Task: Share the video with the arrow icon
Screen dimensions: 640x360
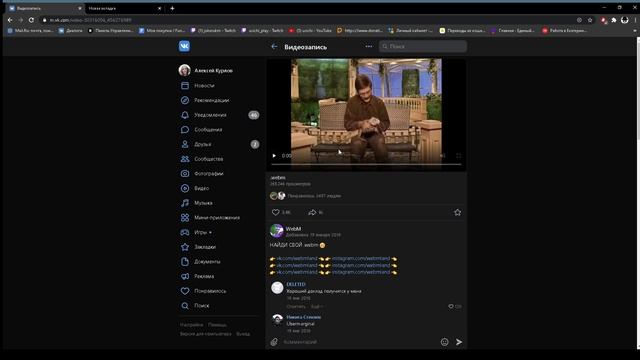Action: click(312, 213)
